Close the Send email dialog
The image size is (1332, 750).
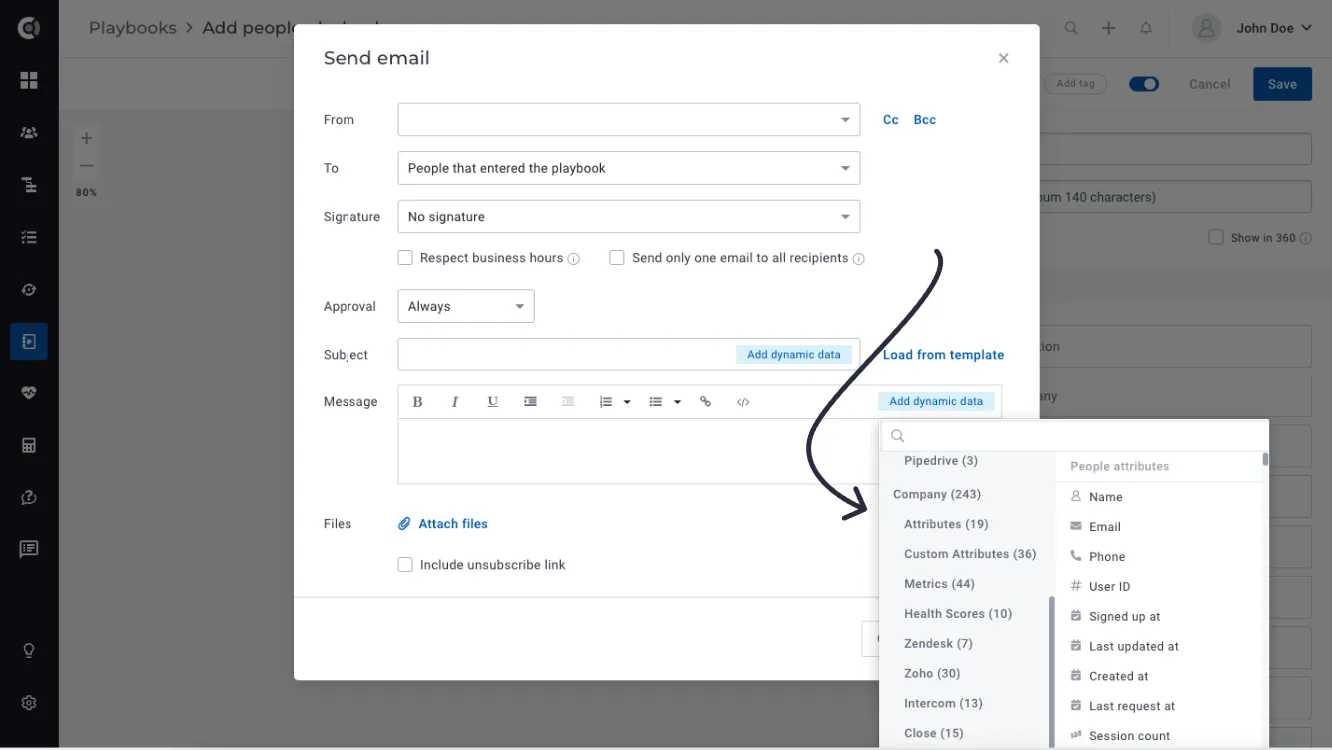click(x=1003, y=58)
